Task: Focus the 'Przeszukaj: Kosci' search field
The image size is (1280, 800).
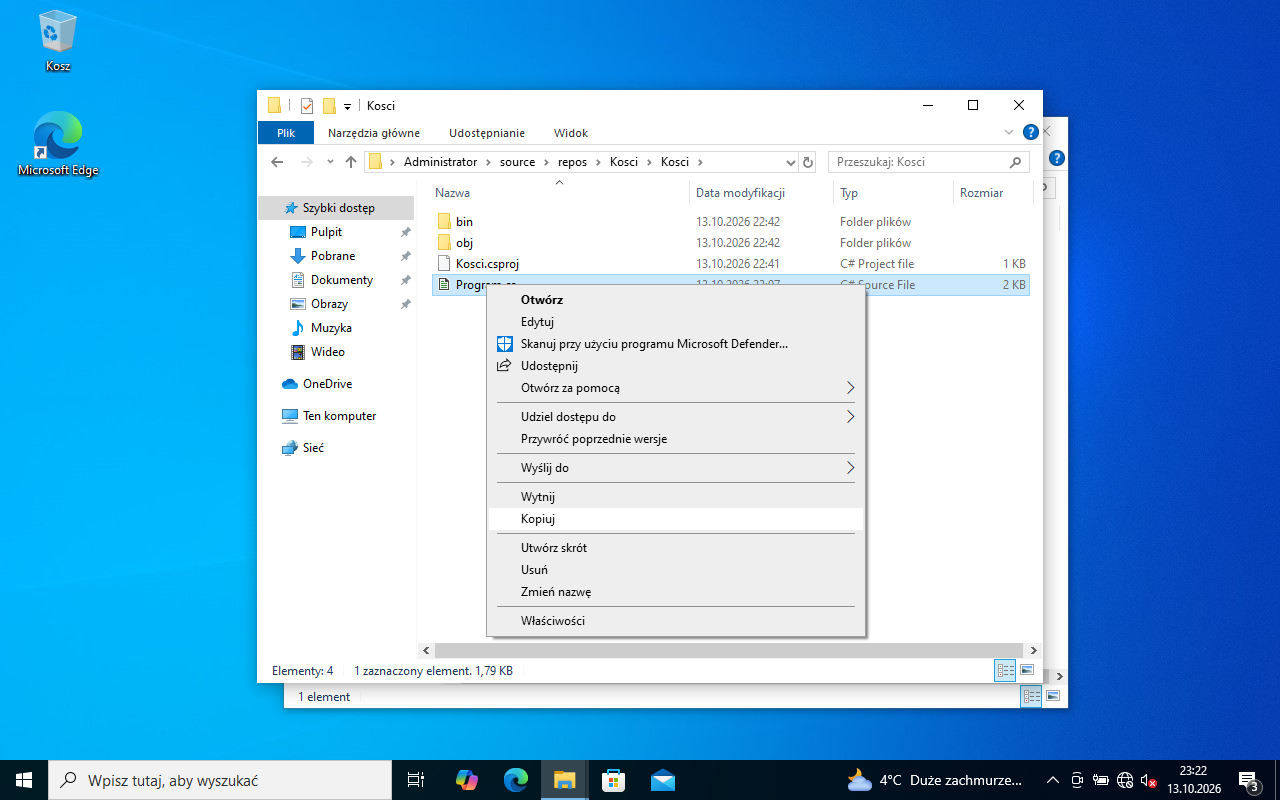Action: (929, 162)
